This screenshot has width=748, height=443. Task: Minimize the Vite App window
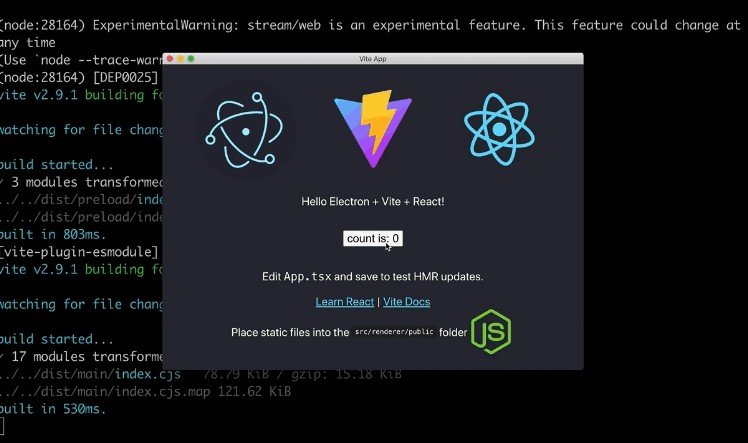tap(180, 59)
